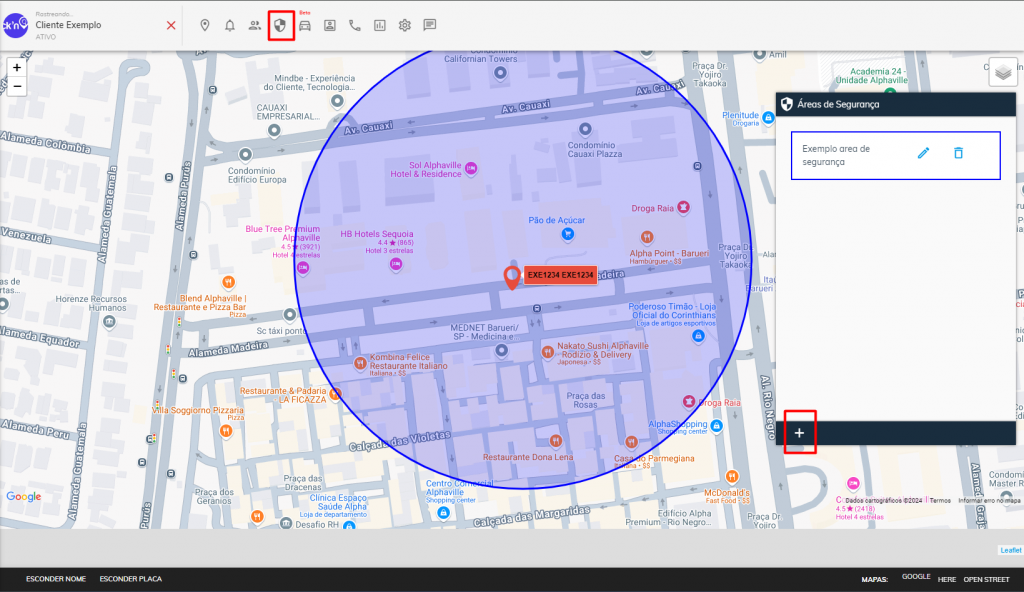The image size is (1024, 592).
Task: Open the settings gear icon
Action: [x=405, y=25]
